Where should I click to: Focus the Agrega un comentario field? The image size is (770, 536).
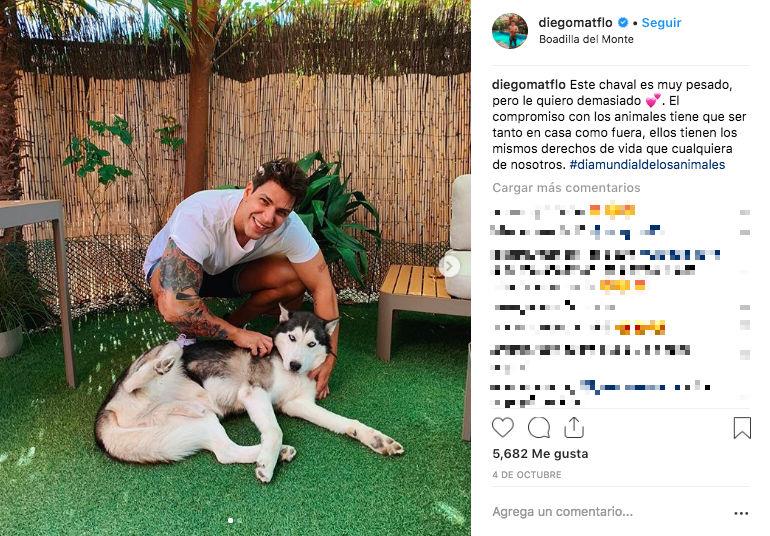[x=609, y=512]
